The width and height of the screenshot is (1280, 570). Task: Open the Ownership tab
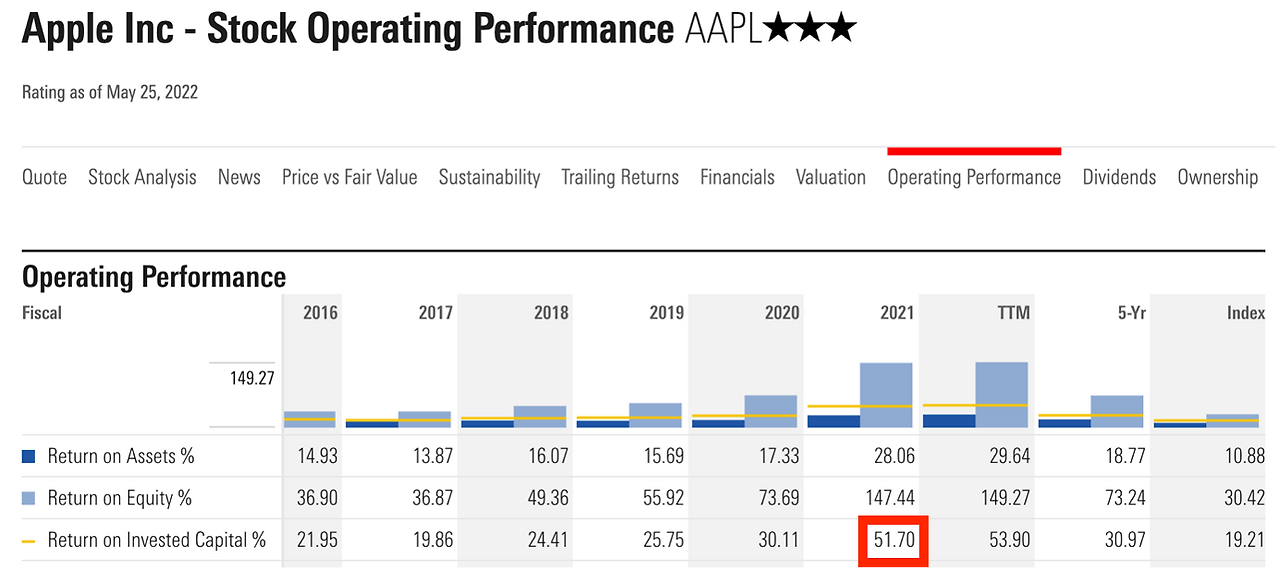coord(1217,177)
